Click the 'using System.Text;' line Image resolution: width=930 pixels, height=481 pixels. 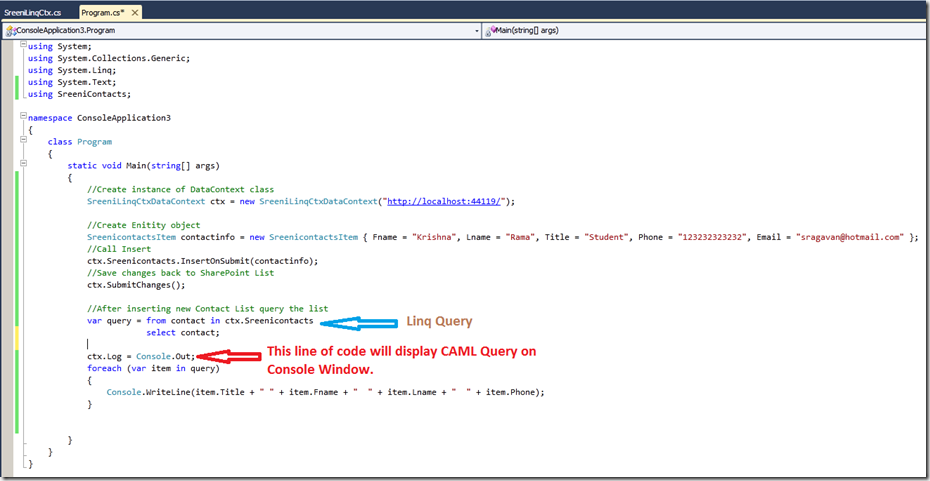(72, 82)
